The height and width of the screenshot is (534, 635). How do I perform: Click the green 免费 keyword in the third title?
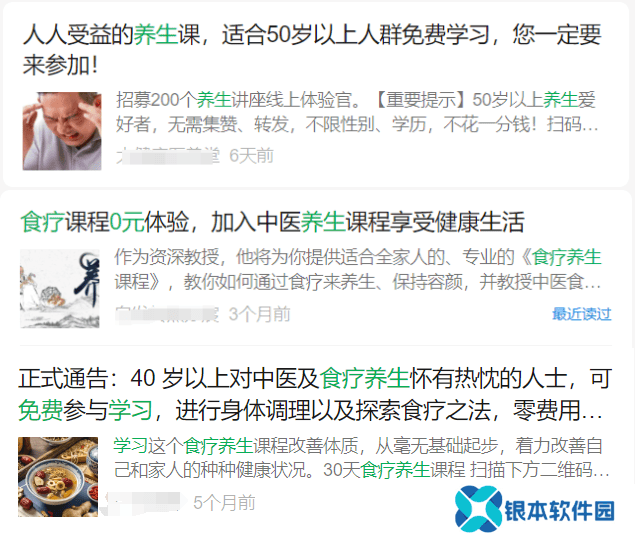pyautogui.click(x=40, y=410)
